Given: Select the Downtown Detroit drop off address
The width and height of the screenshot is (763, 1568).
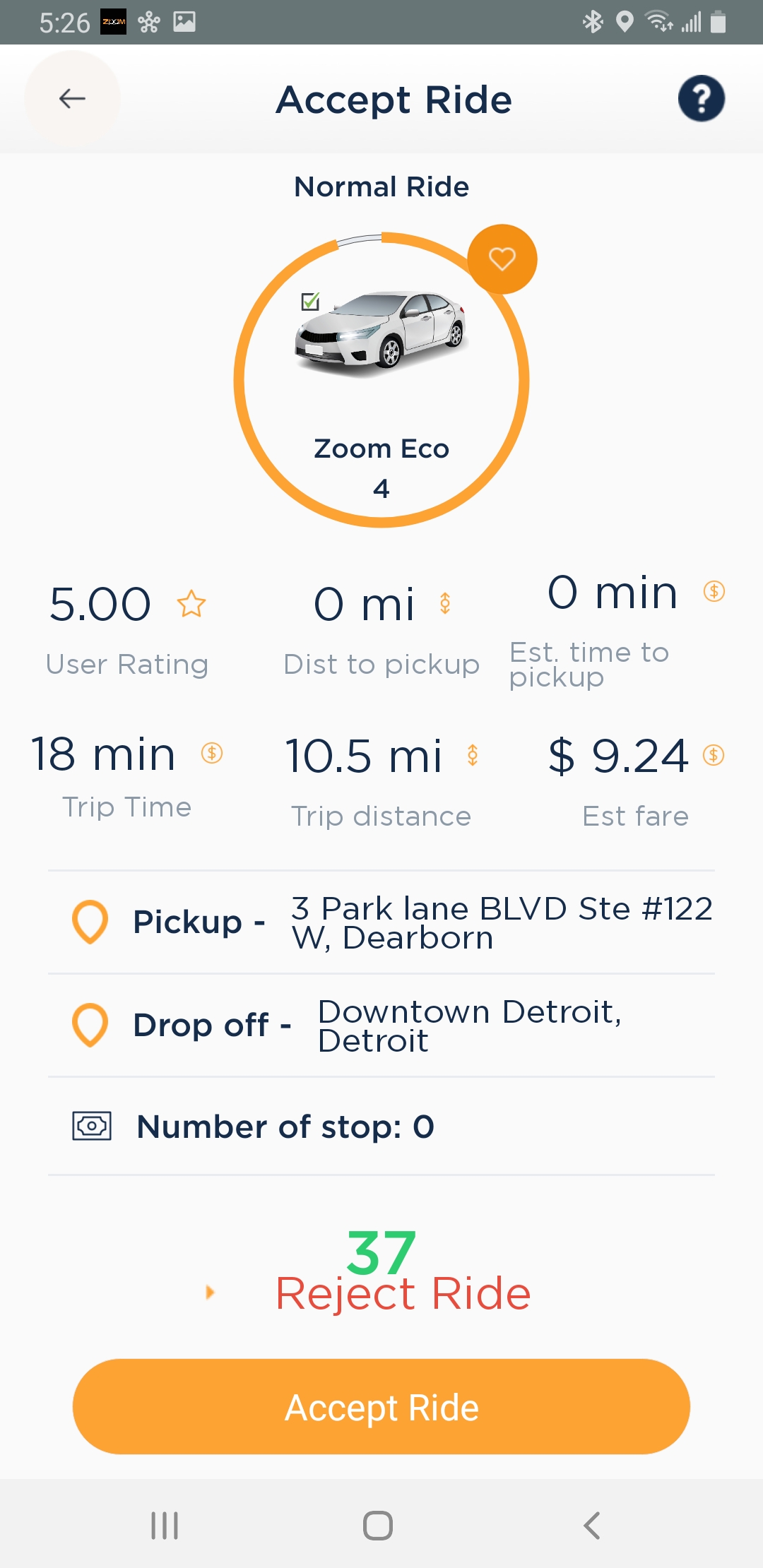Looking at the screenshot, I should point(470,1026).
